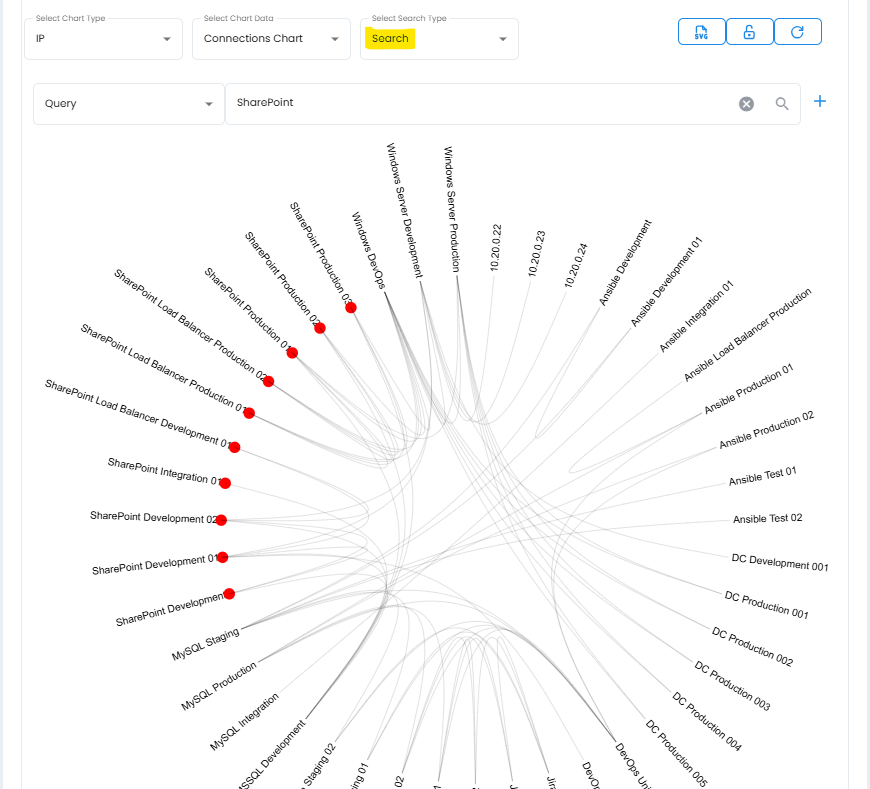Refresh the connections chart
Screen dimensions: 870x789
[797, 31]
